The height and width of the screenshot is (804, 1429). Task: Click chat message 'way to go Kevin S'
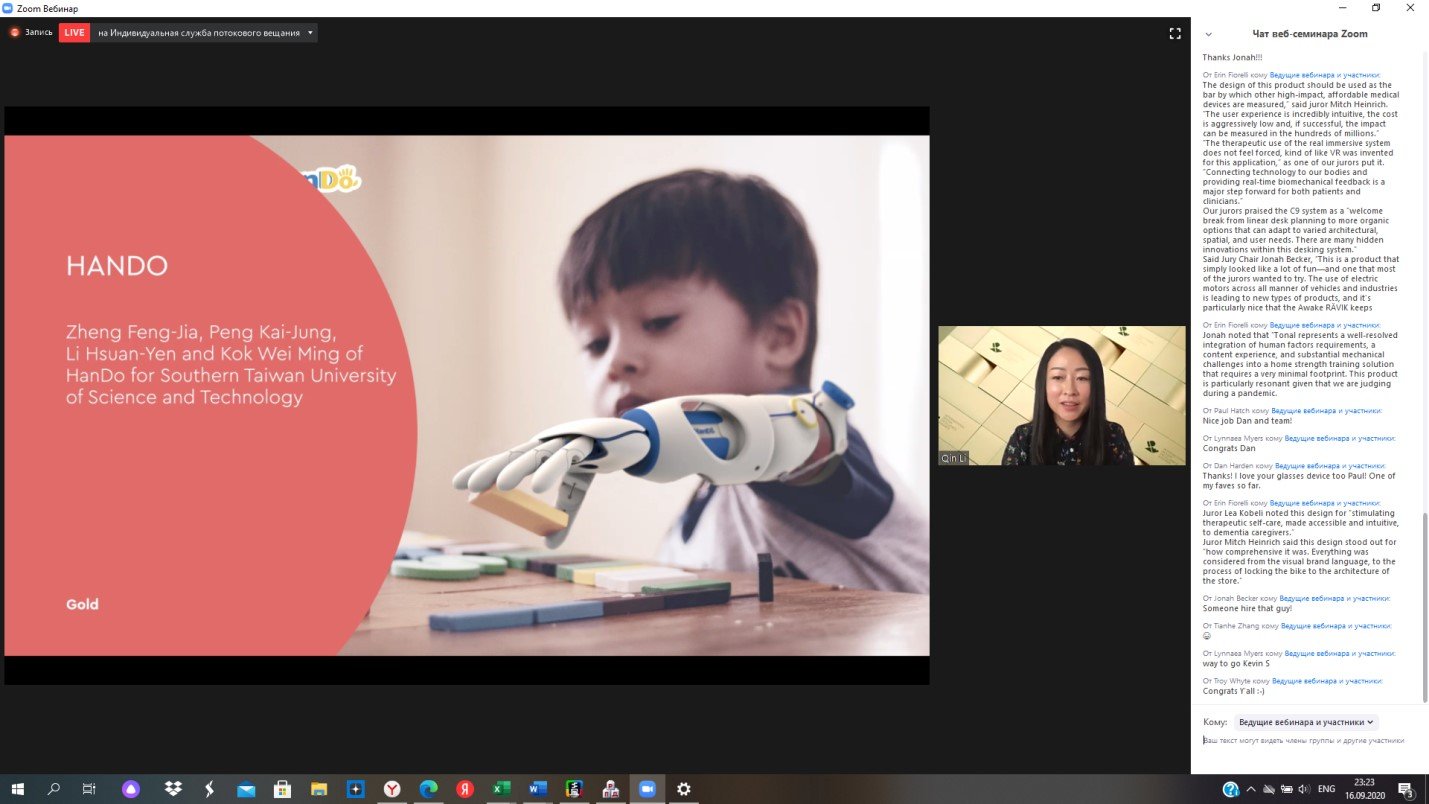coord(1236,663)
